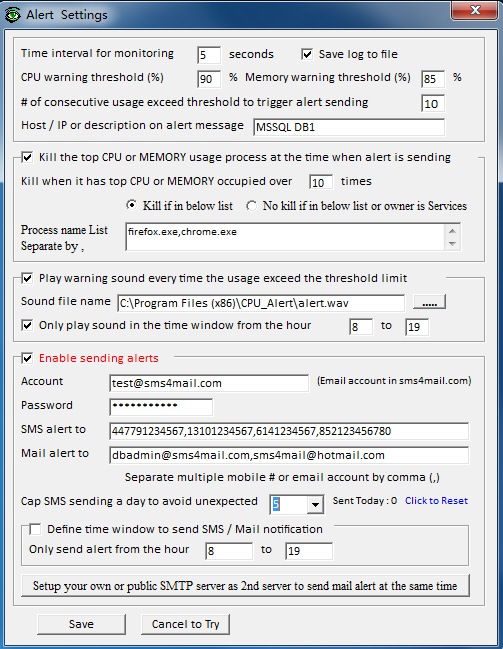Toggle Enable sending alerts checkbox

pyautogui.click(x=27, y=358)
